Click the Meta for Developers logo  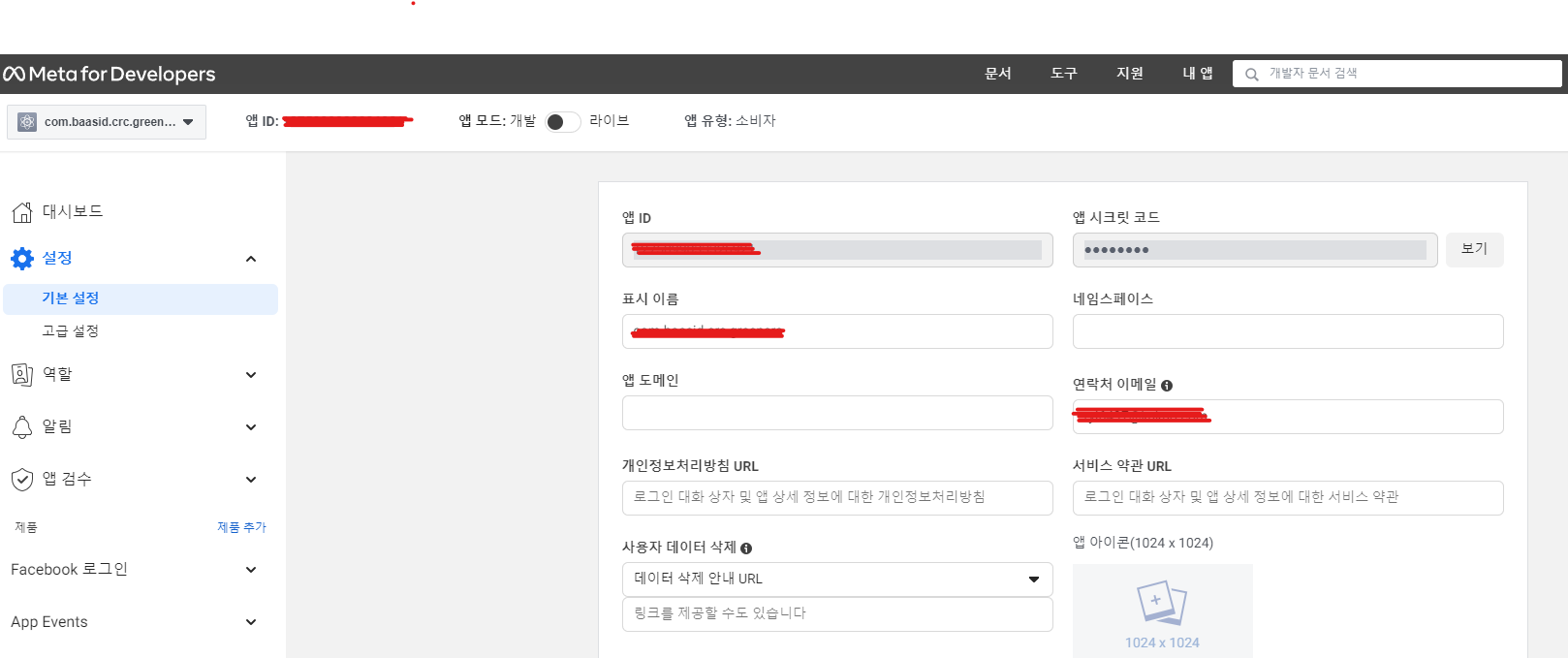(110, 74)
